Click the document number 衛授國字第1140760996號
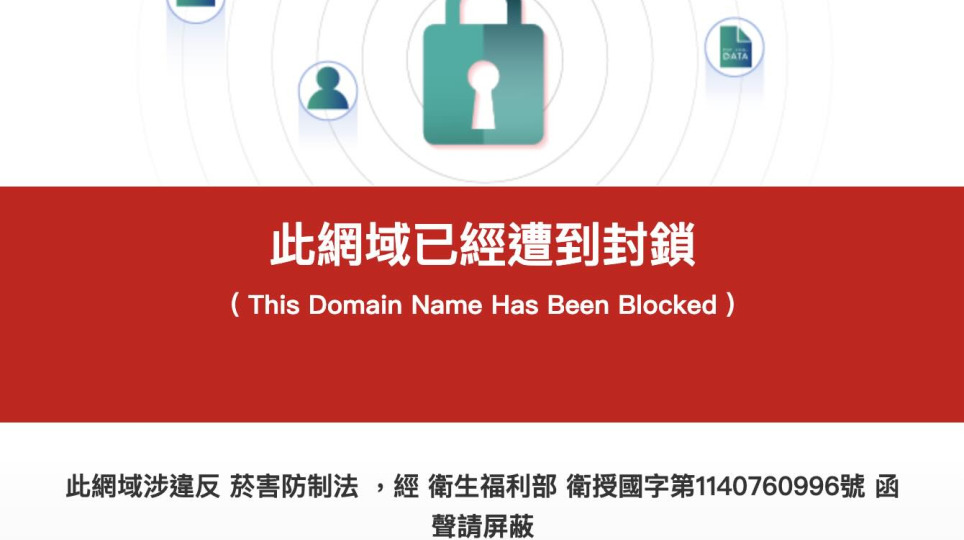The image size is (964, 540). [x=716, y=486]
